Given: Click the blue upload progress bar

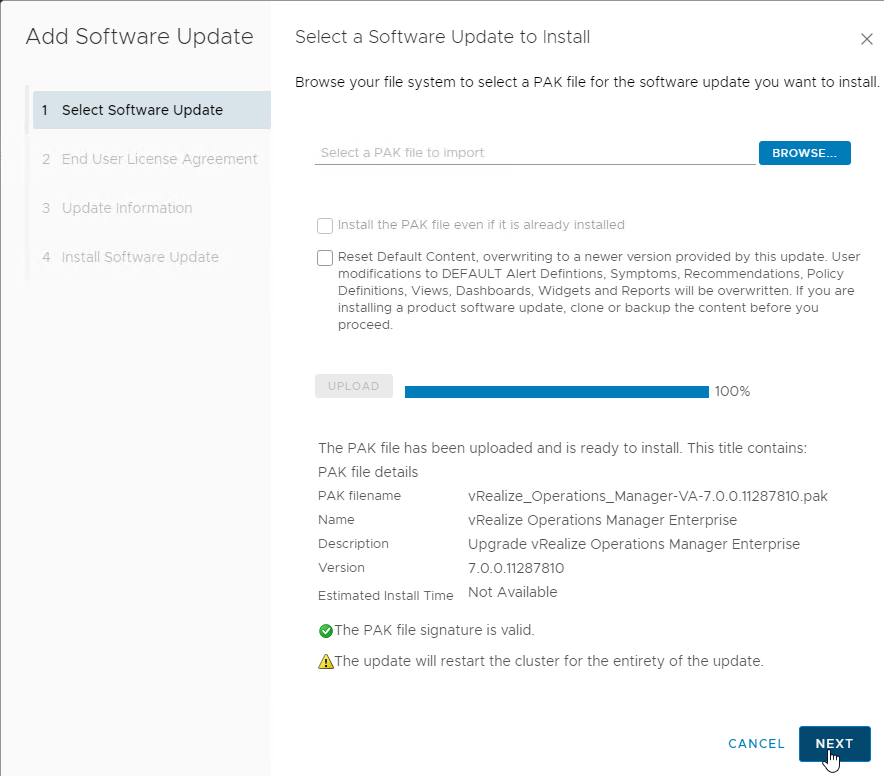Looking at the screenshot, I should tap(556, 392).
